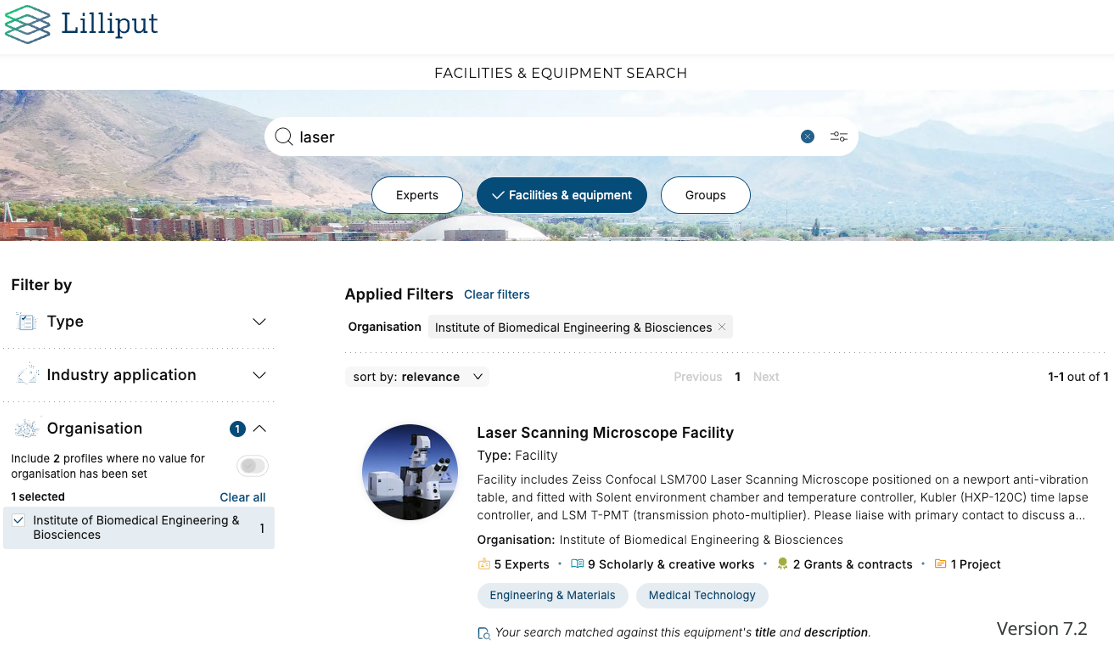This screenshot has height=654, width=1115.
Task: Expand the Type filter section
Action: tap(259, 322)
